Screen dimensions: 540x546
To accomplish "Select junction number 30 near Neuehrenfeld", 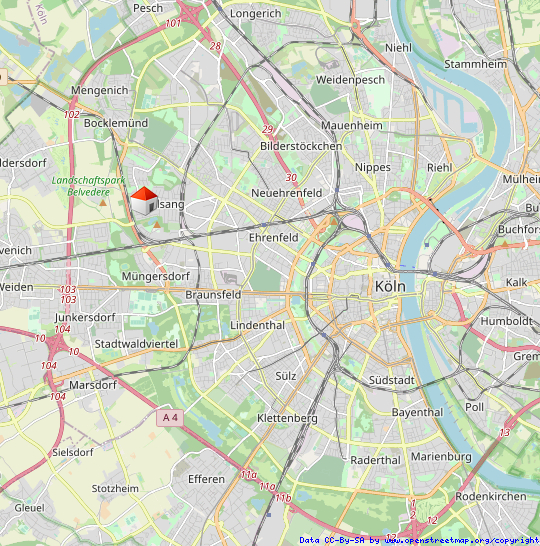I will point(291,178).
